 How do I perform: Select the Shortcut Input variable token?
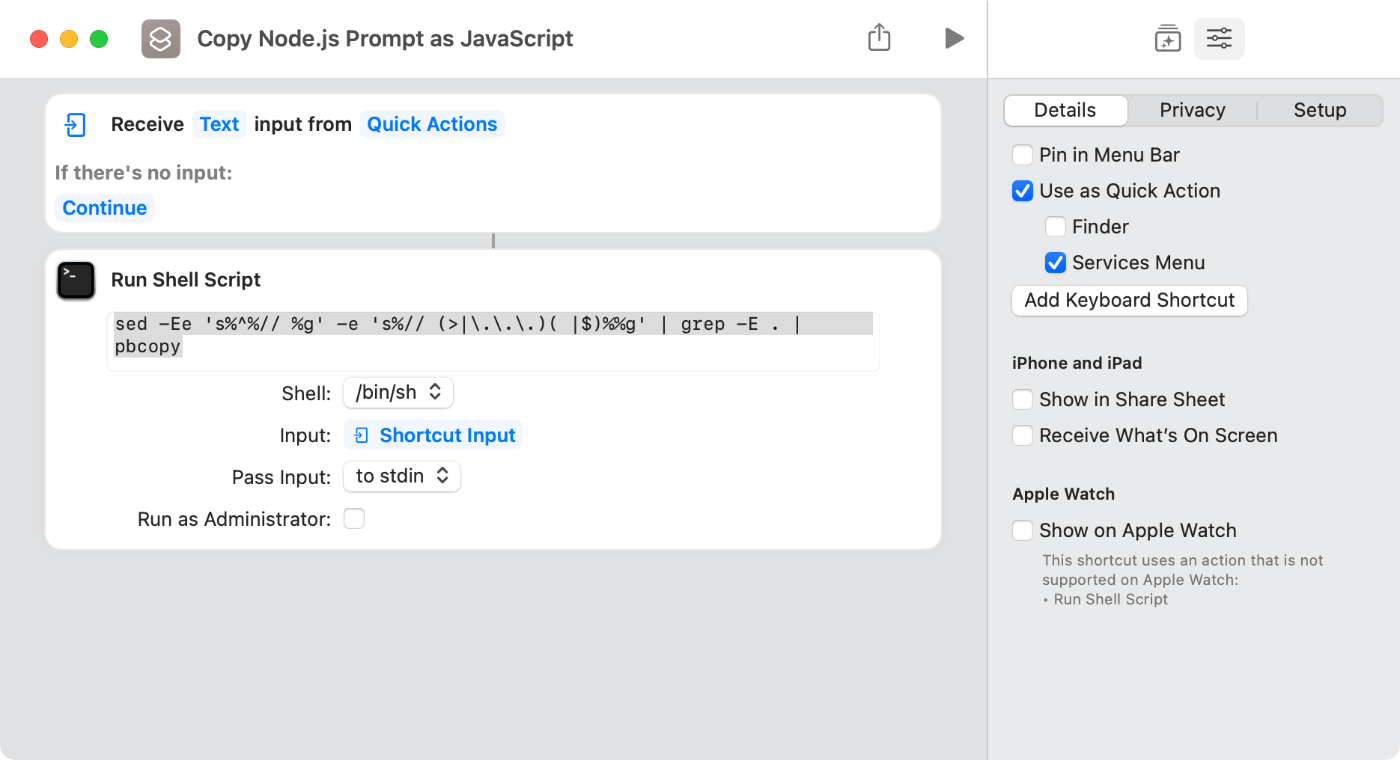[x=434, y=435]
